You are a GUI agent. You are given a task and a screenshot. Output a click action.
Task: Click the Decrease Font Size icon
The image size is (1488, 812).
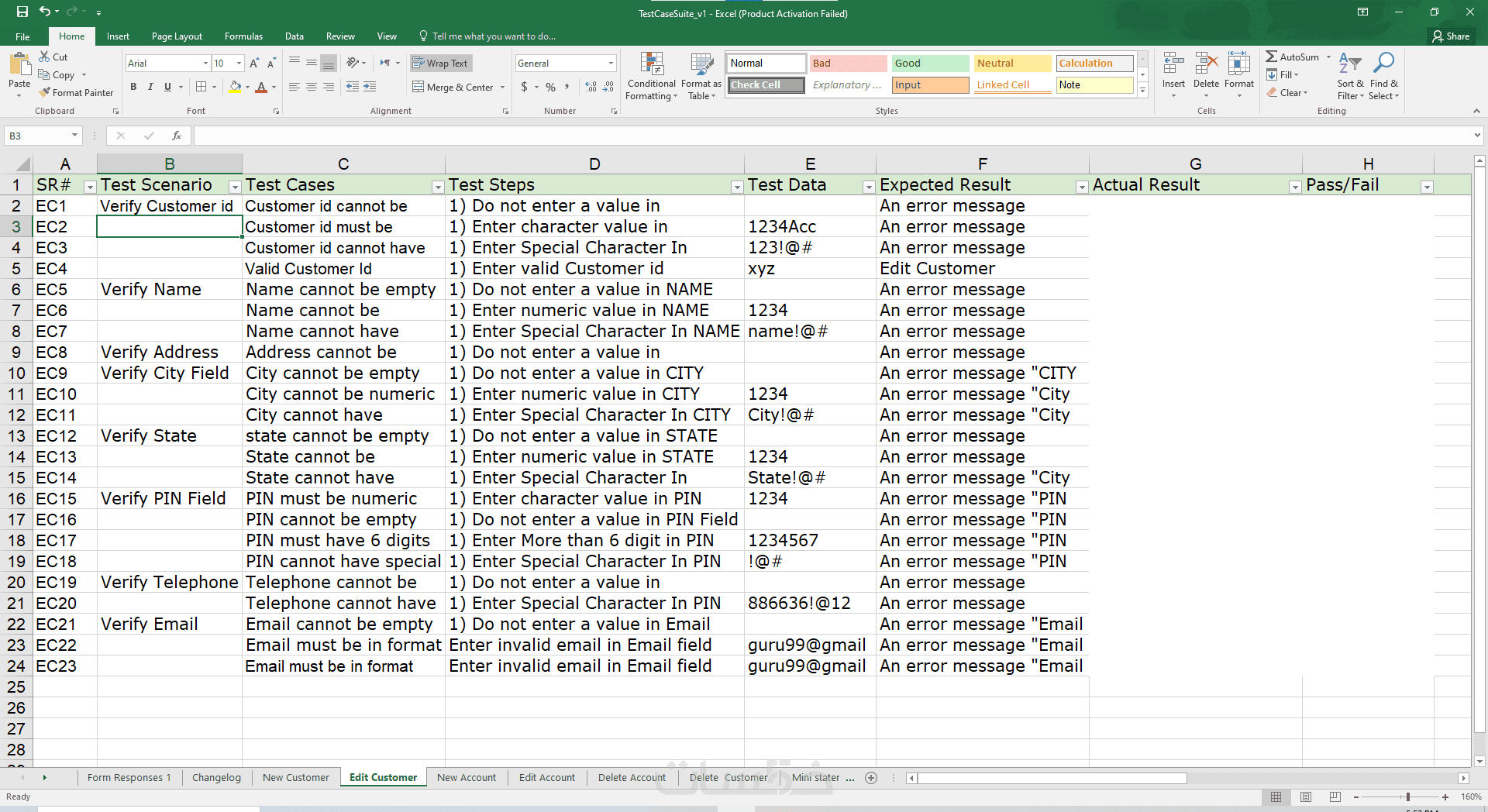(271, 63)
